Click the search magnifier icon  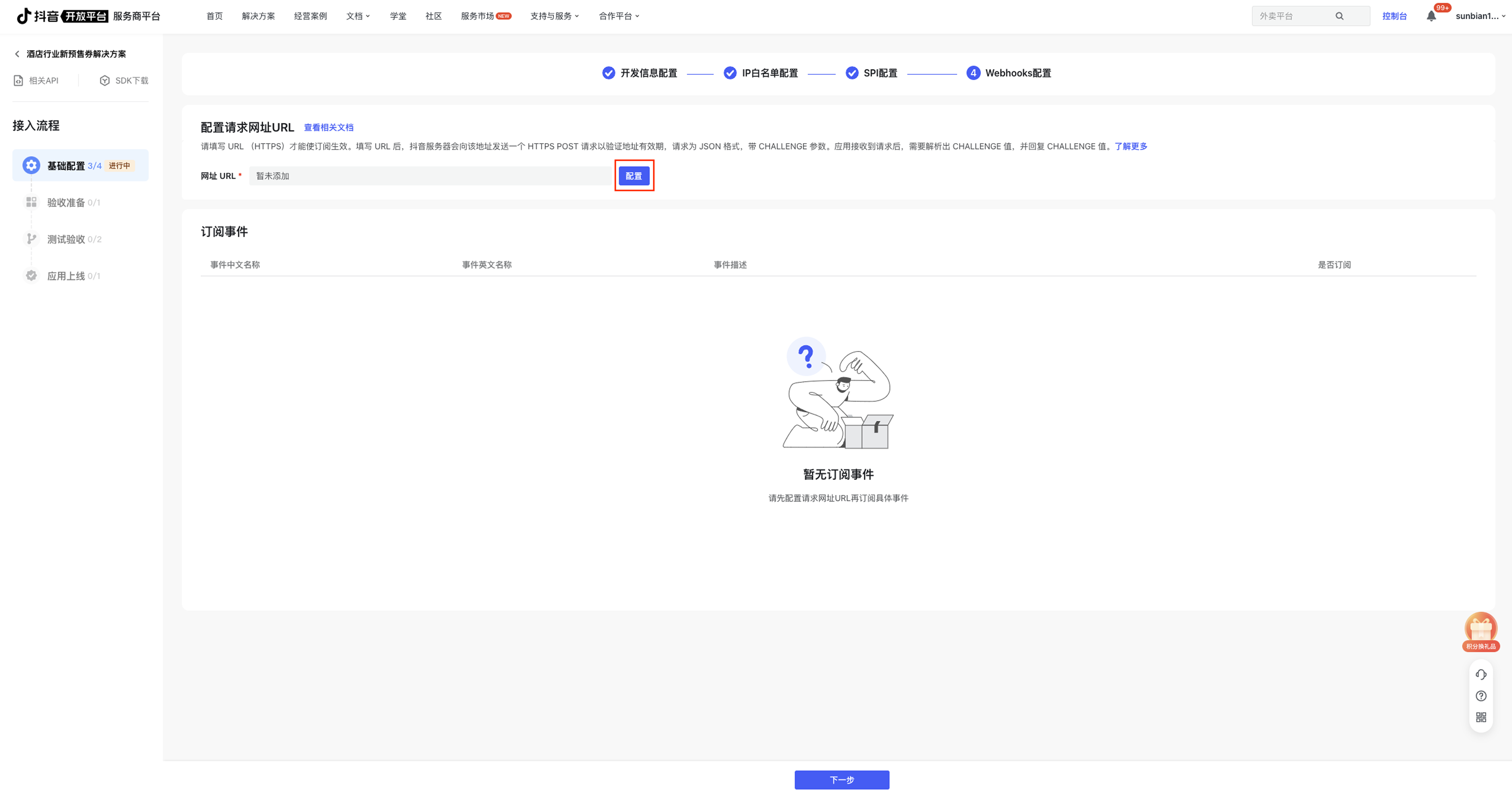tap(1339, 16)
